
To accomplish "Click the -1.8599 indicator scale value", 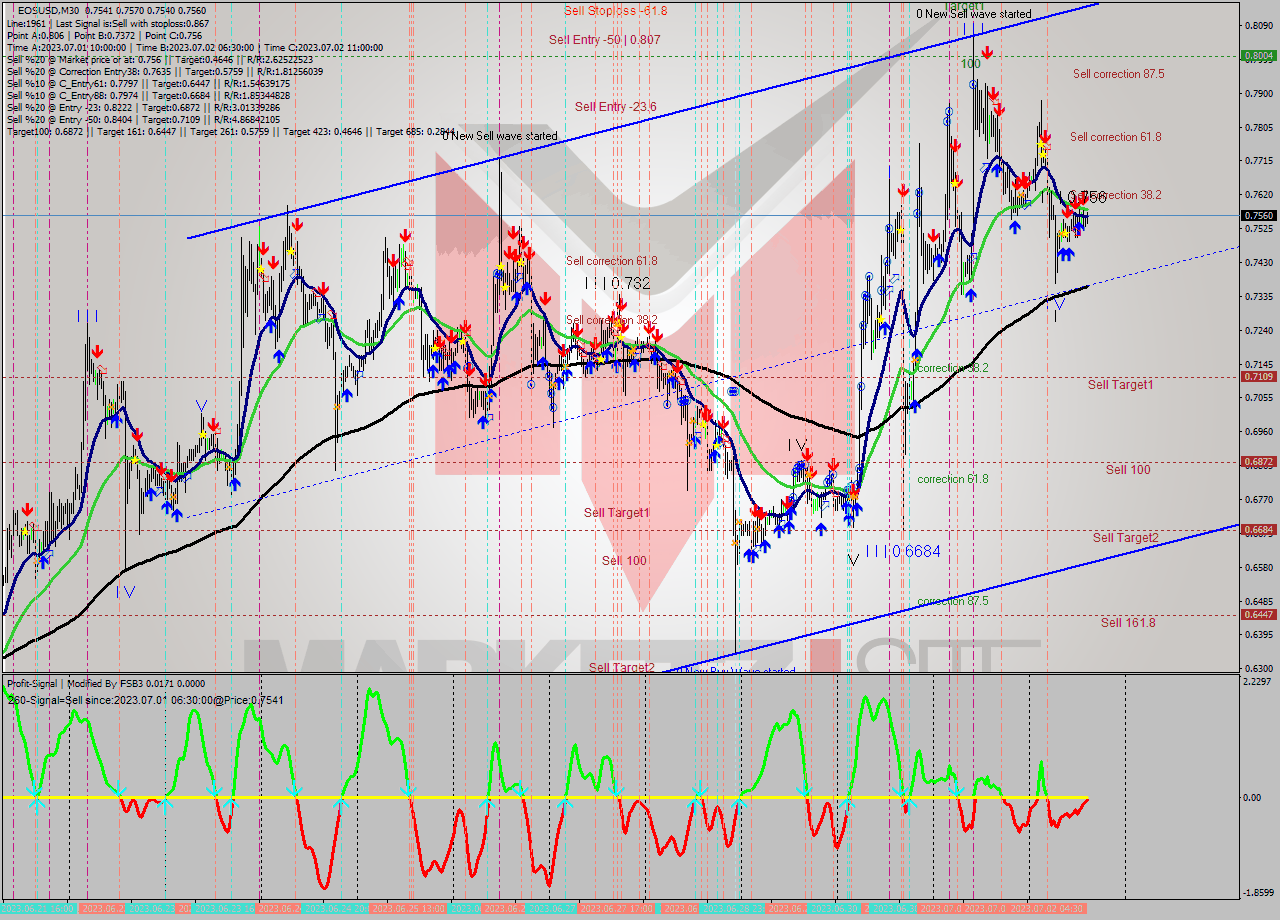I will pos(1258,893).
